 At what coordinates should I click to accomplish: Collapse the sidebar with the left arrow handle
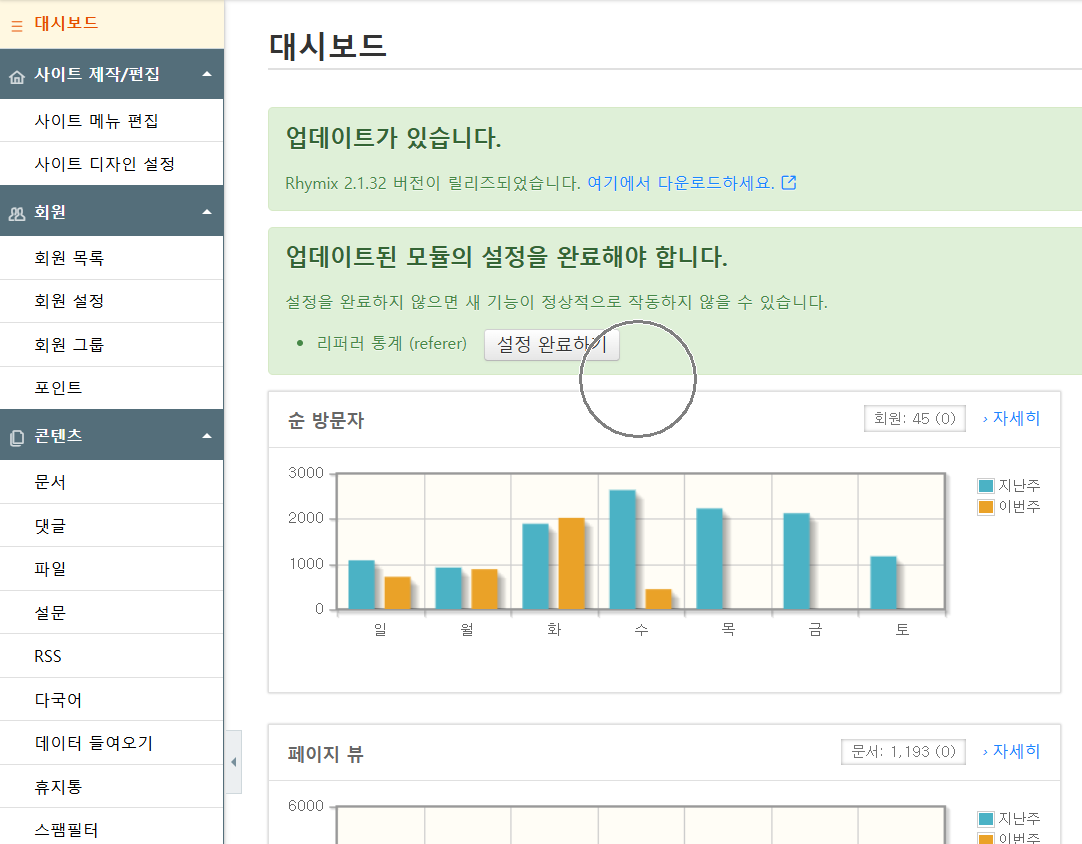(x=233, y=762)
